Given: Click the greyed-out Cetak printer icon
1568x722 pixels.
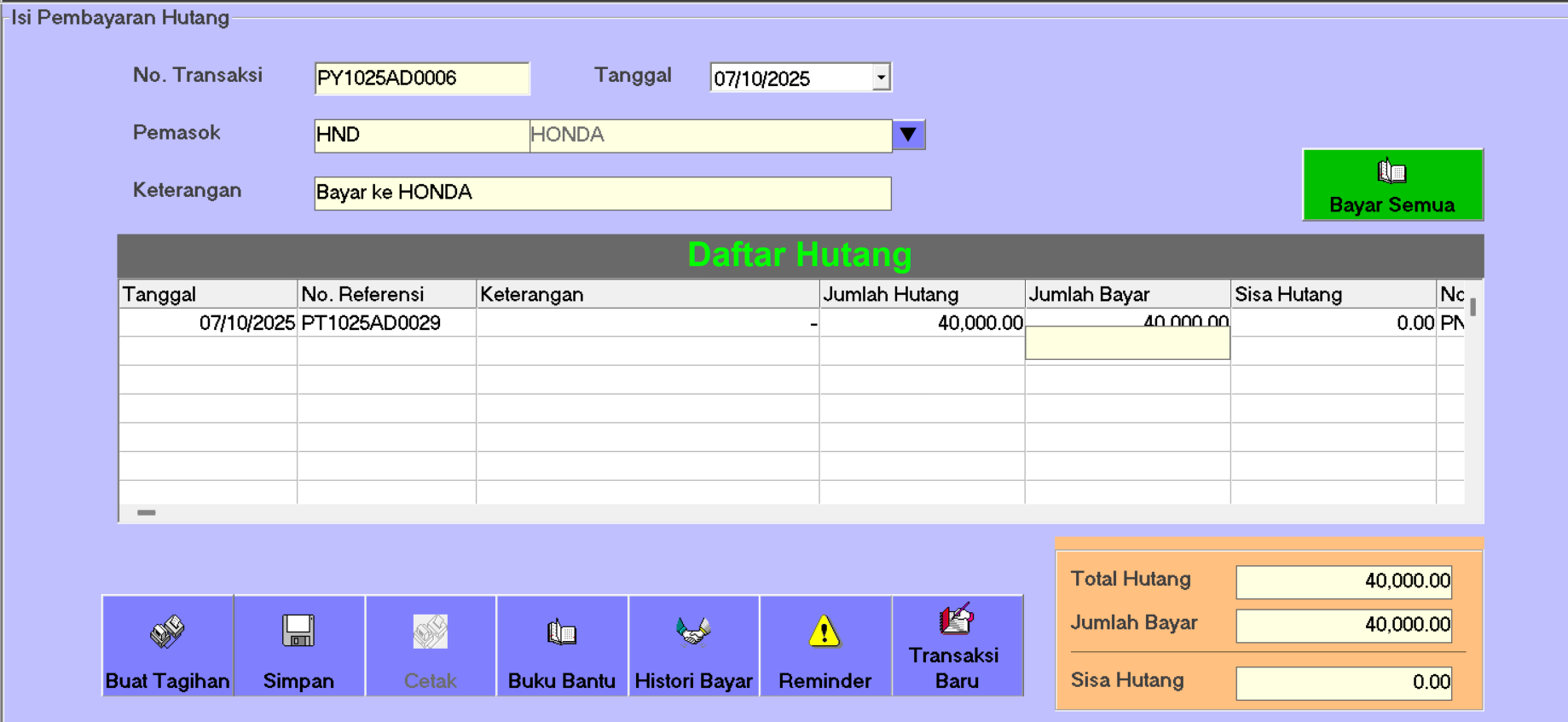Looking at the screenshot, I should pos(430,632).
